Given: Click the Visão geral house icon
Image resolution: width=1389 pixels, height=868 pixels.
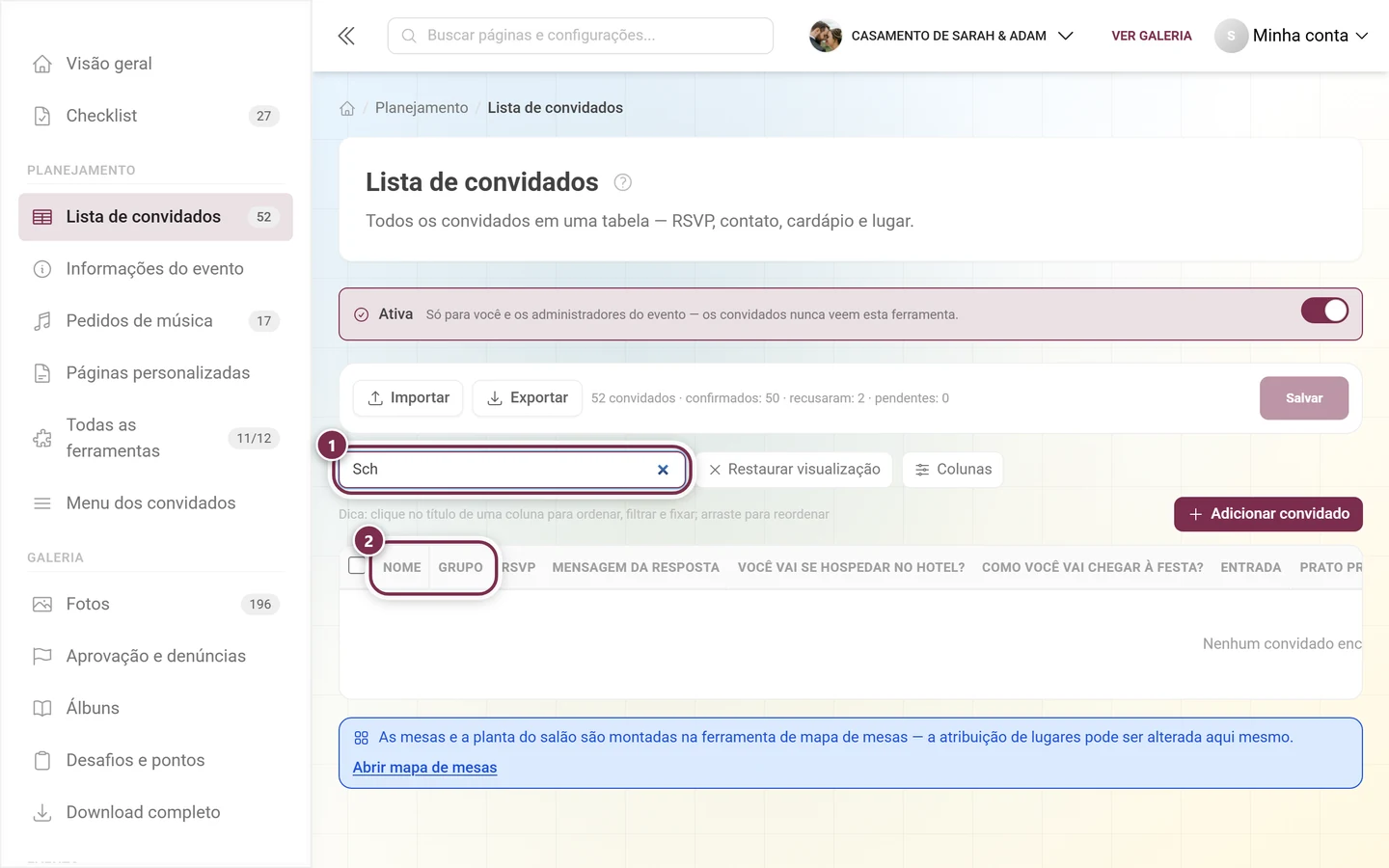Looking at the screenshot, I should pyautogui.click(x=42, y=64).
